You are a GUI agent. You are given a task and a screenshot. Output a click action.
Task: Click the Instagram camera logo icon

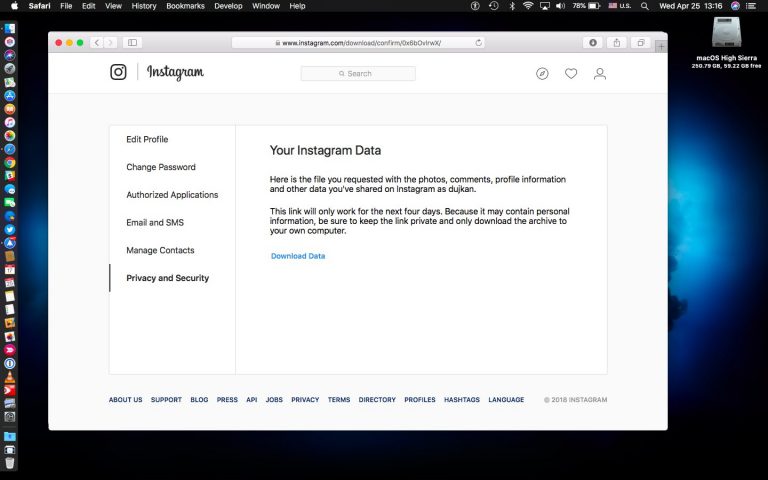coord(118,72)
